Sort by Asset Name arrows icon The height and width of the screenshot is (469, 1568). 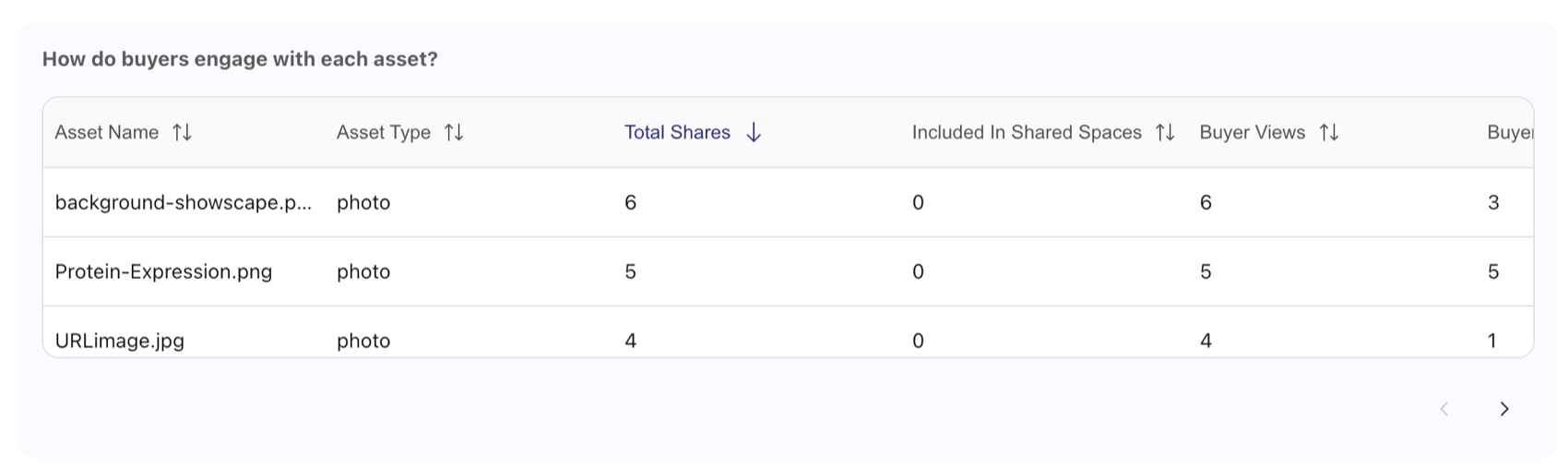(182, 132)
